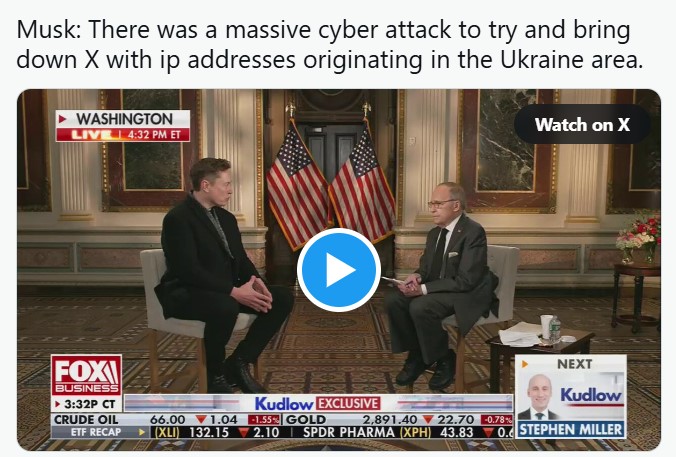
Task: Click the red down arrow beside 1.04
Action: tap(201, 419)
